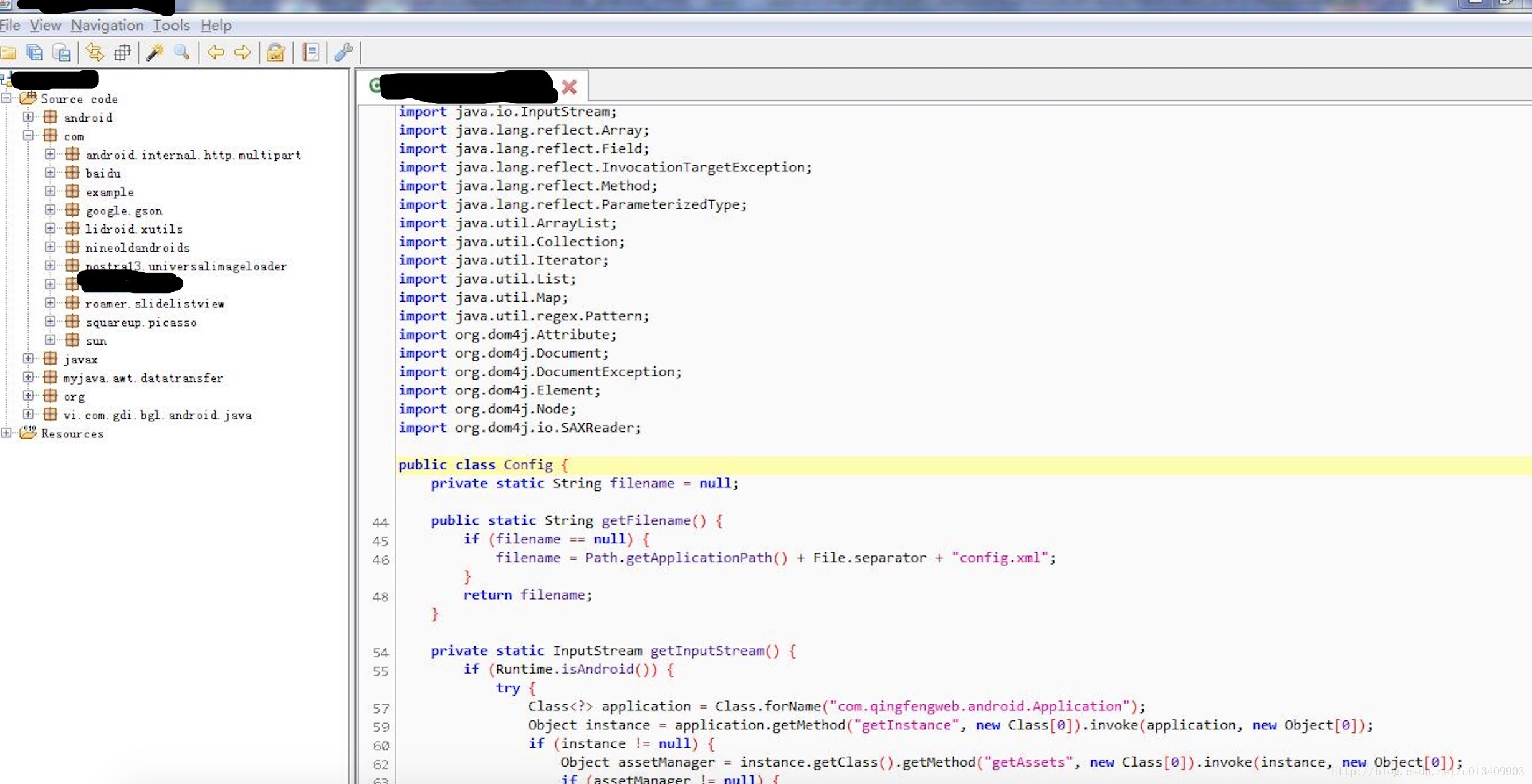Screen dimensions: 1532x784
Task: Open text search via magic wand icon
Action: (x=154, y=53)
